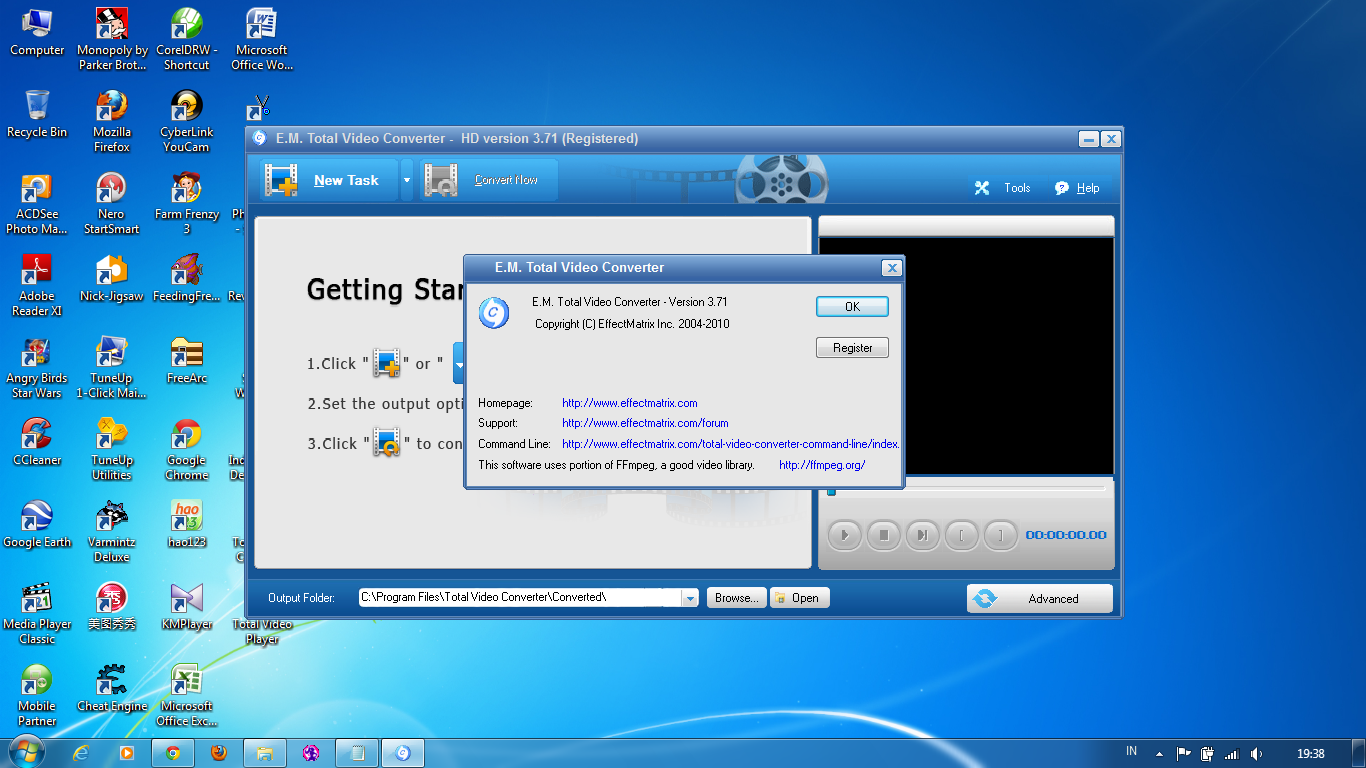Image resolution: width=1366 pixels, height=768 pixels.
Task: Visit the ffmpeg.org link
Action: click(822, 465)
